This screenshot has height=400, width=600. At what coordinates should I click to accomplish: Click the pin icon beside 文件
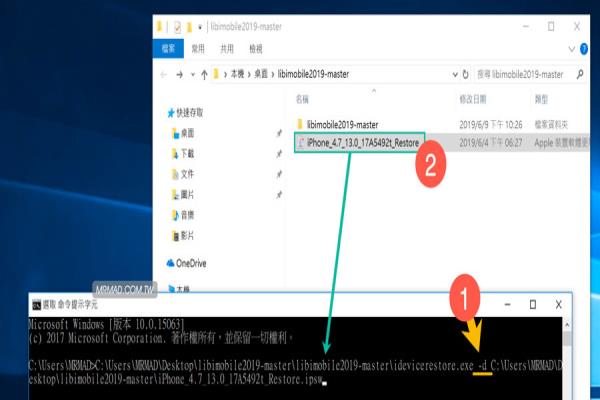coord(279,174)
